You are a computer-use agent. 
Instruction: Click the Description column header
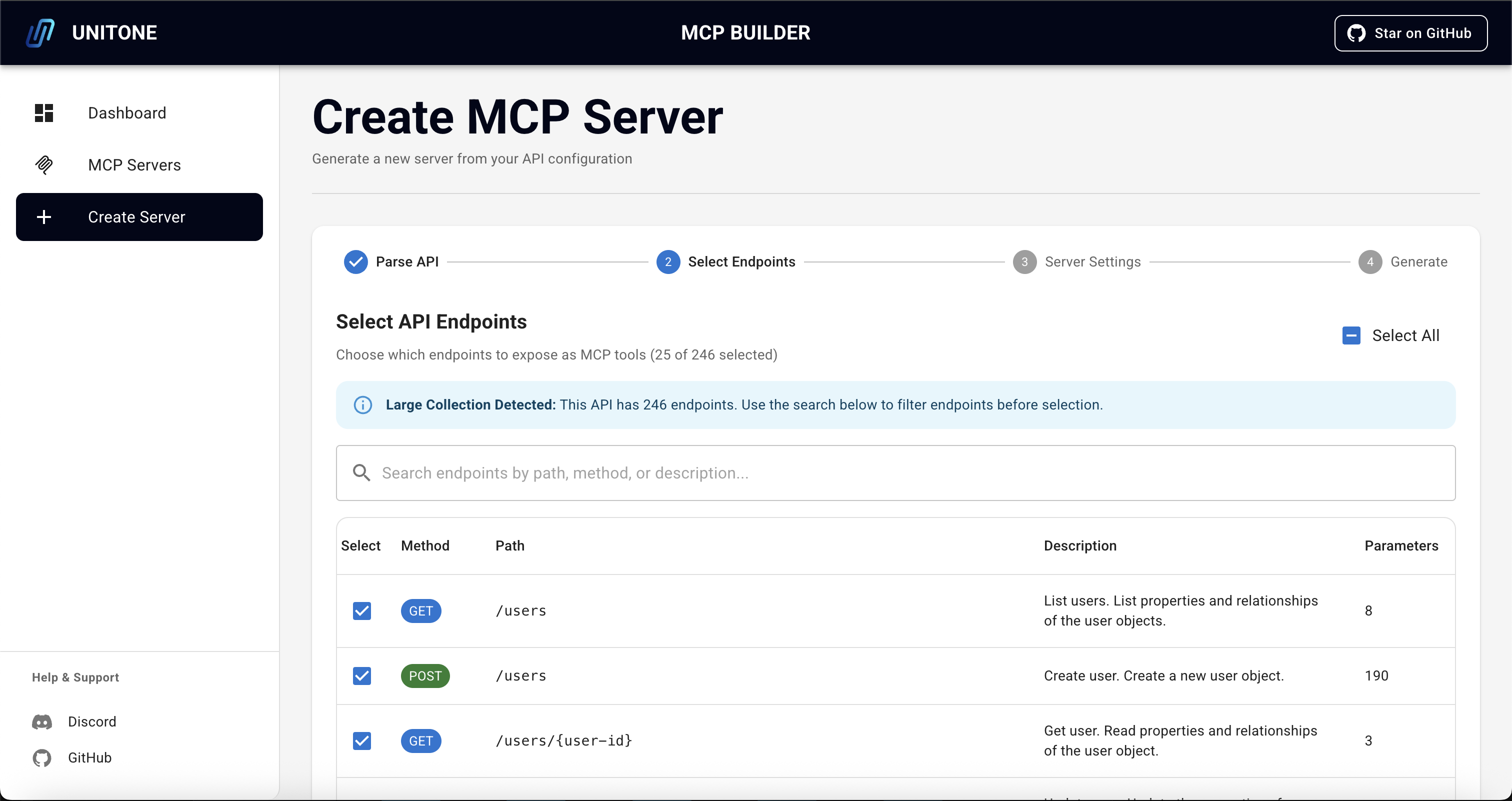point(1080,545)
